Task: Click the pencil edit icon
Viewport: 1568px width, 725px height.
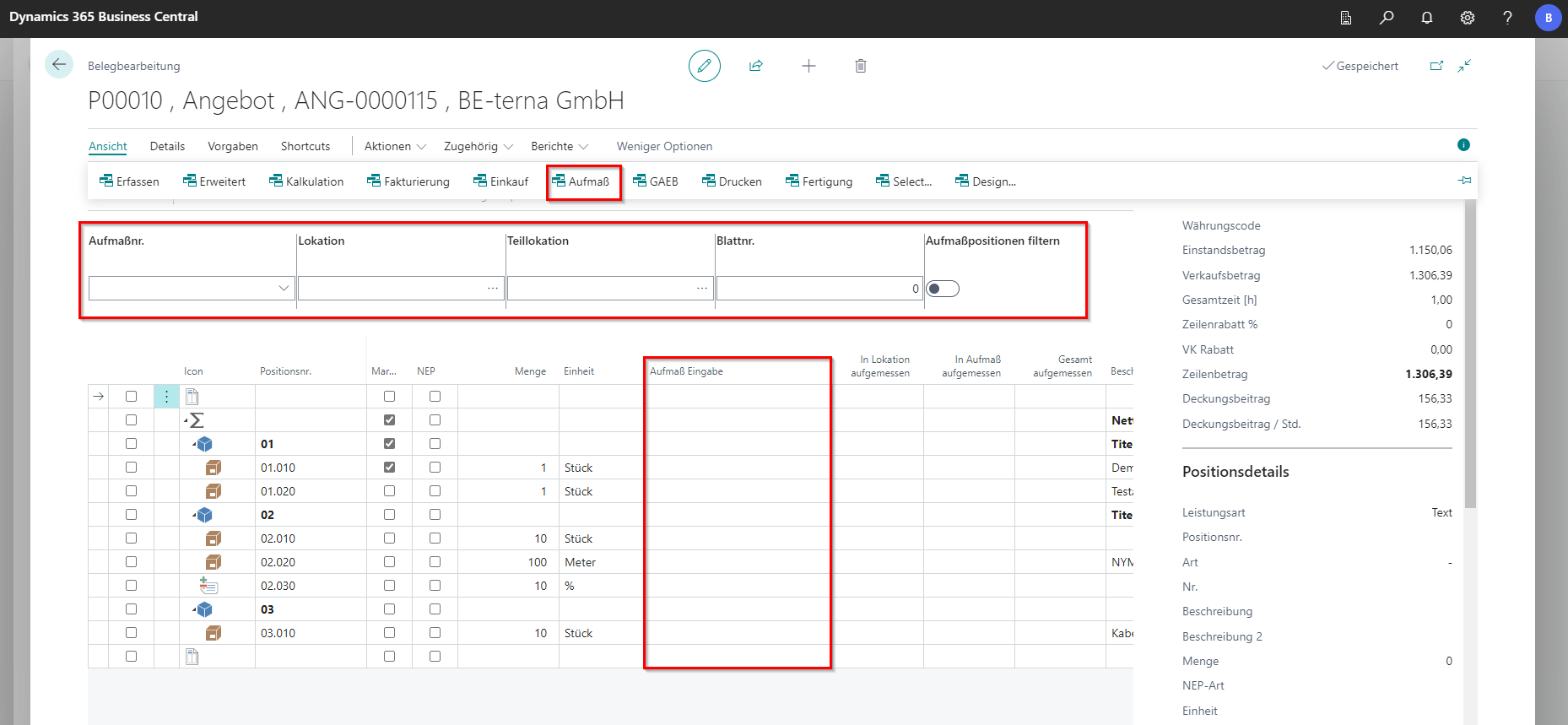Action: (704, 66)
